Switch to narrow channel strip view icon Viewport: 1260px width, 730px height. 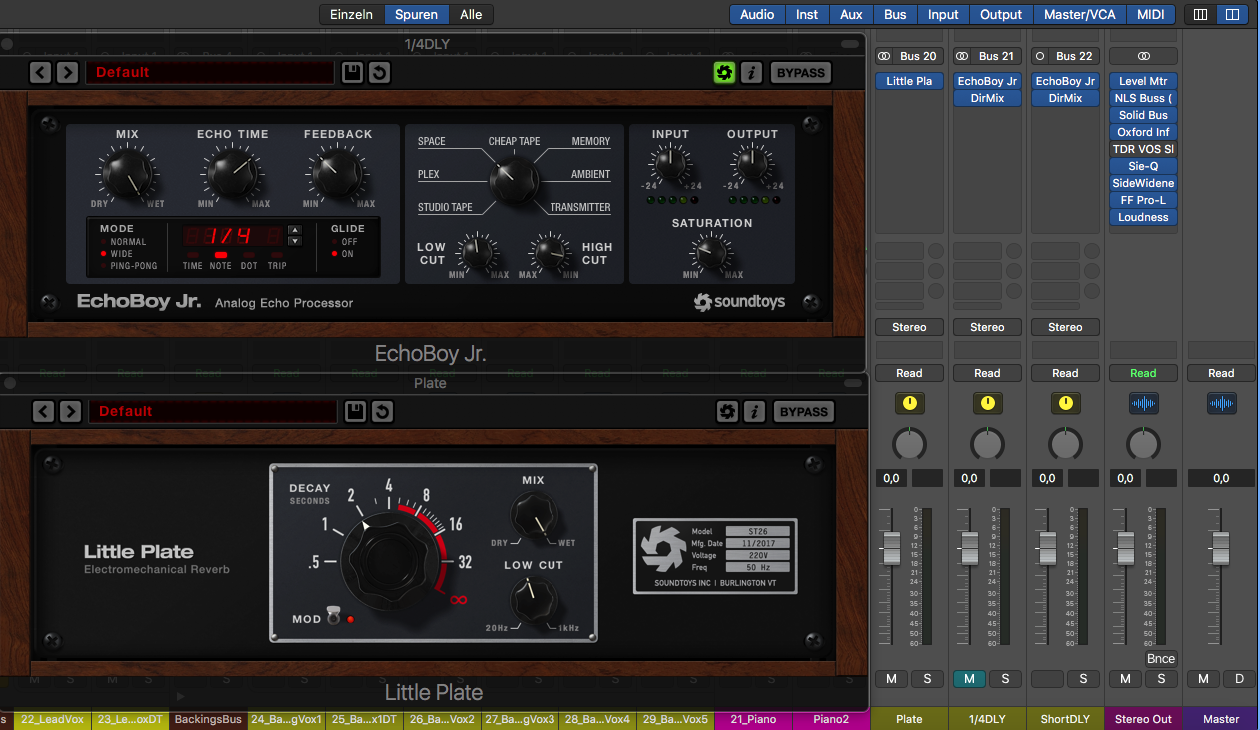coord(1200,14)
